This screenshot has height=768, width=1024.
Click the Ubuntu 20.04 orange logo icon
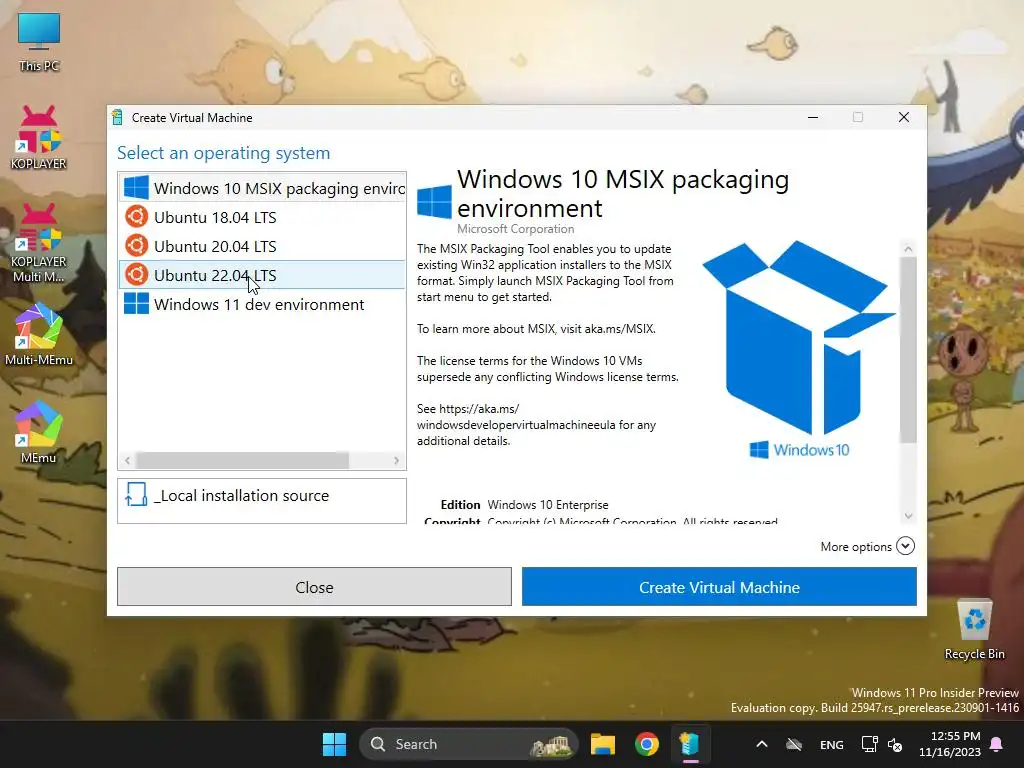point(136,246)
